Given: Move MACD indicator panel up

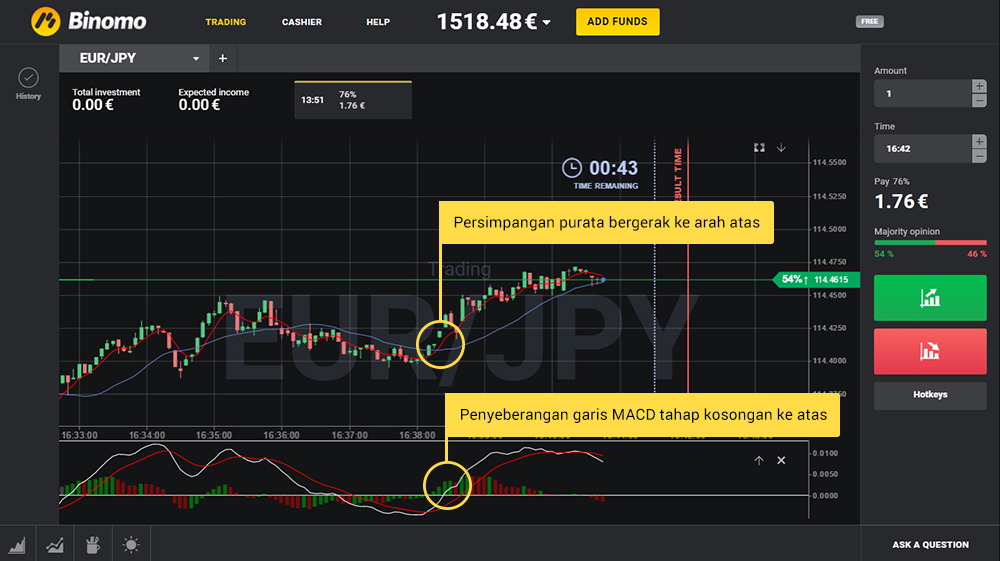Looking at the screenshot, I should coord(759,460).
